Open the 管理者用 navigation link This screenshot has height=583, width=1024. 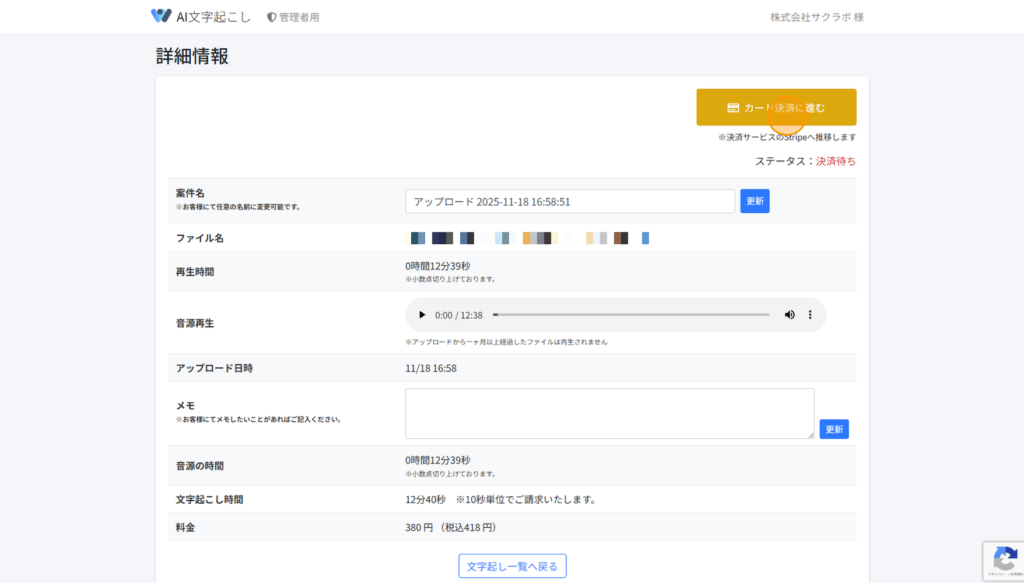[299, 17]
